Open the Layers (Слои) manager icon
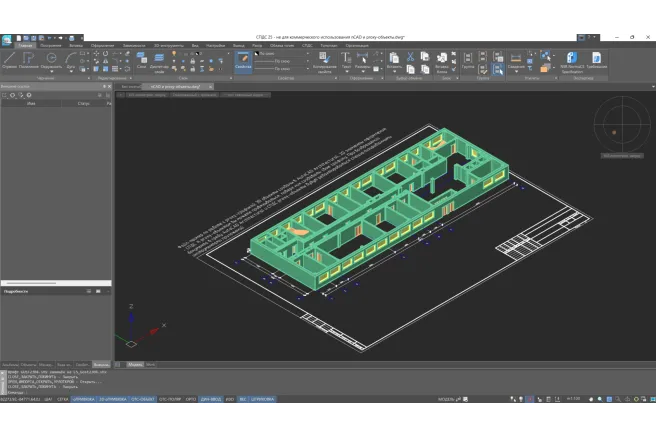Image resolution: width=656 pixels, height=436 pixels. pos(141,60)
